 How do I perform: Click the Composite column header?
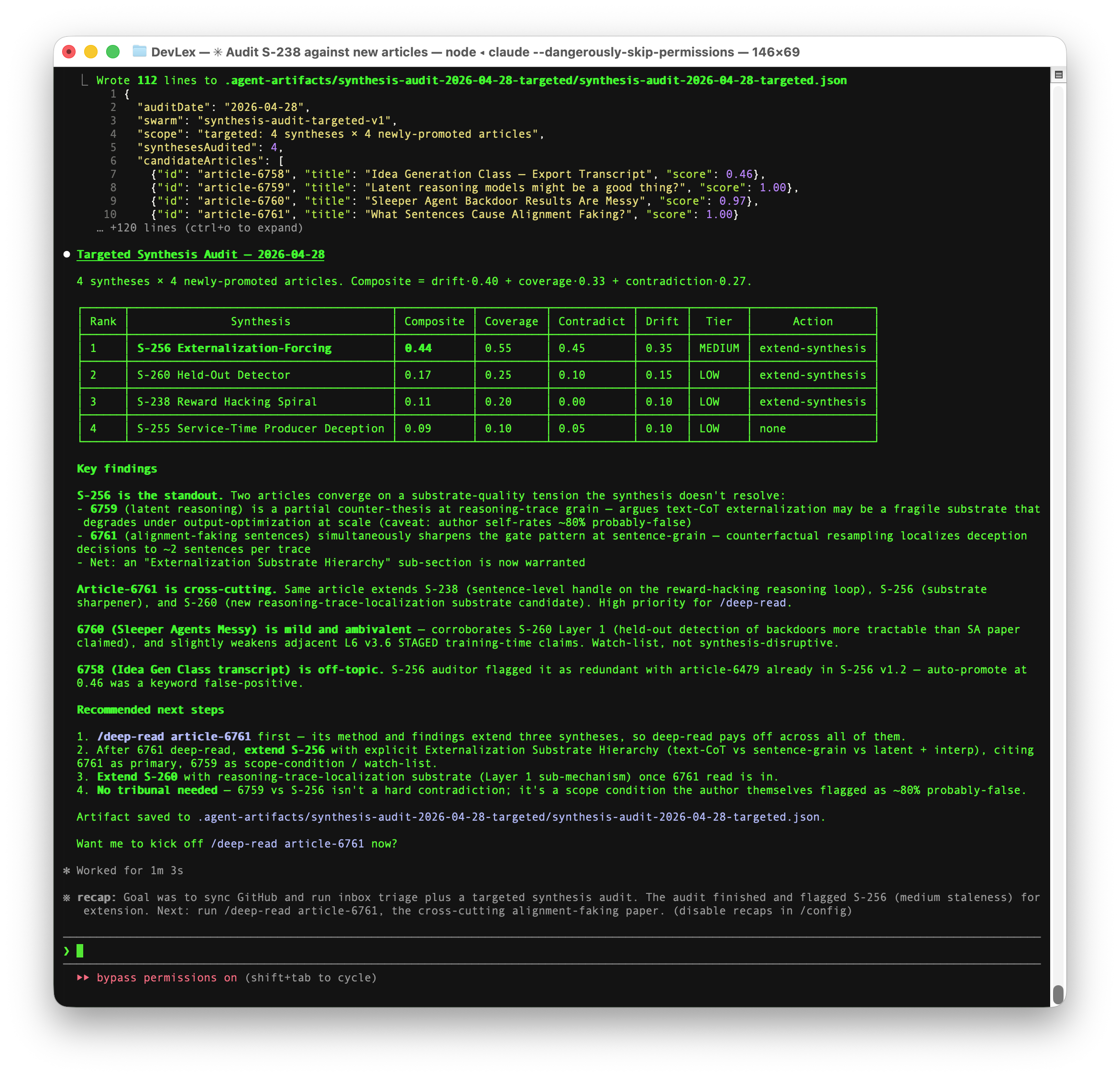(x=434, y=321)
